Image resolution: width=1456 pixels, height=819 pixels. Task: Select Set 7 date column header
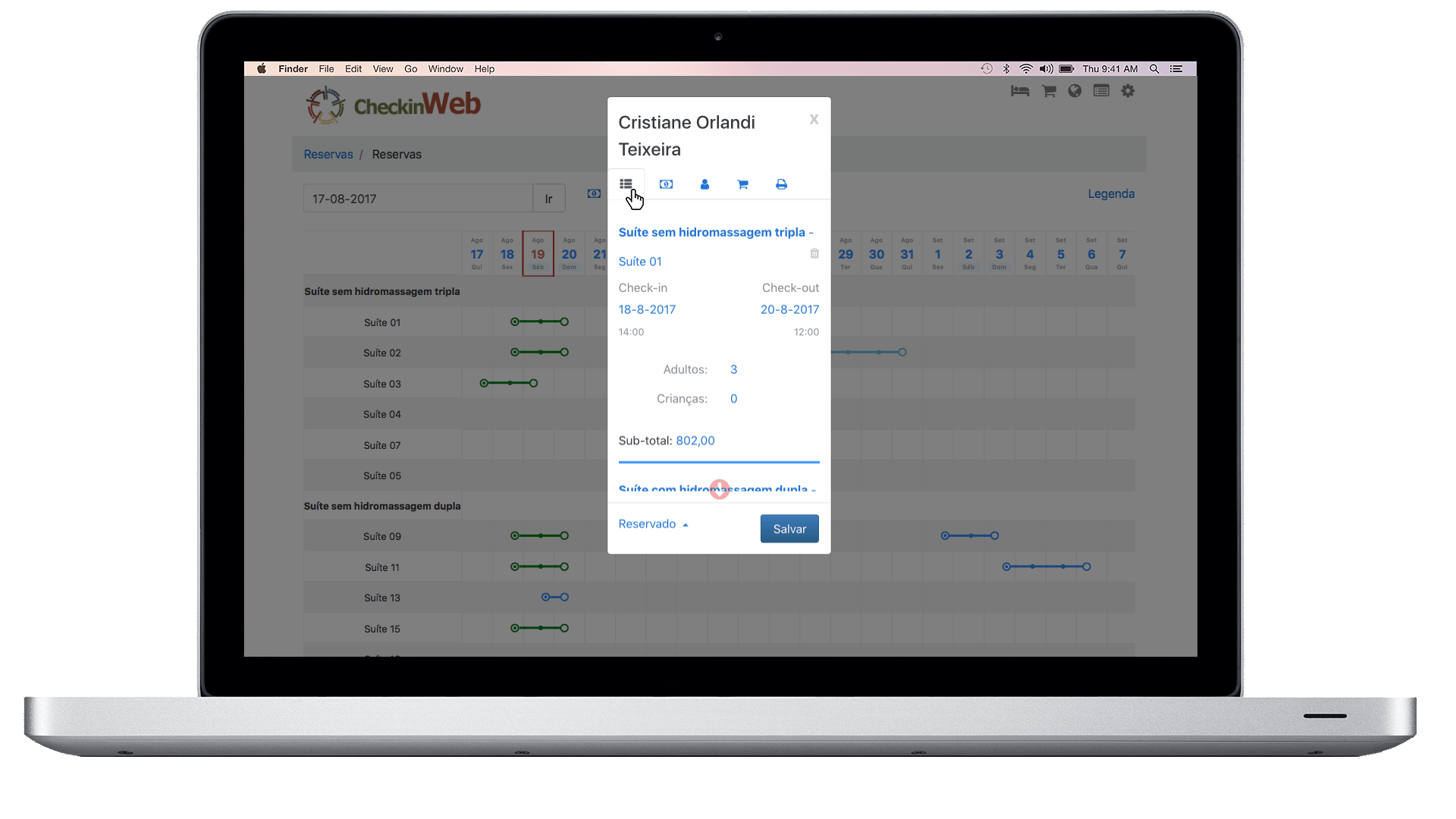(x=1122, y=253)
